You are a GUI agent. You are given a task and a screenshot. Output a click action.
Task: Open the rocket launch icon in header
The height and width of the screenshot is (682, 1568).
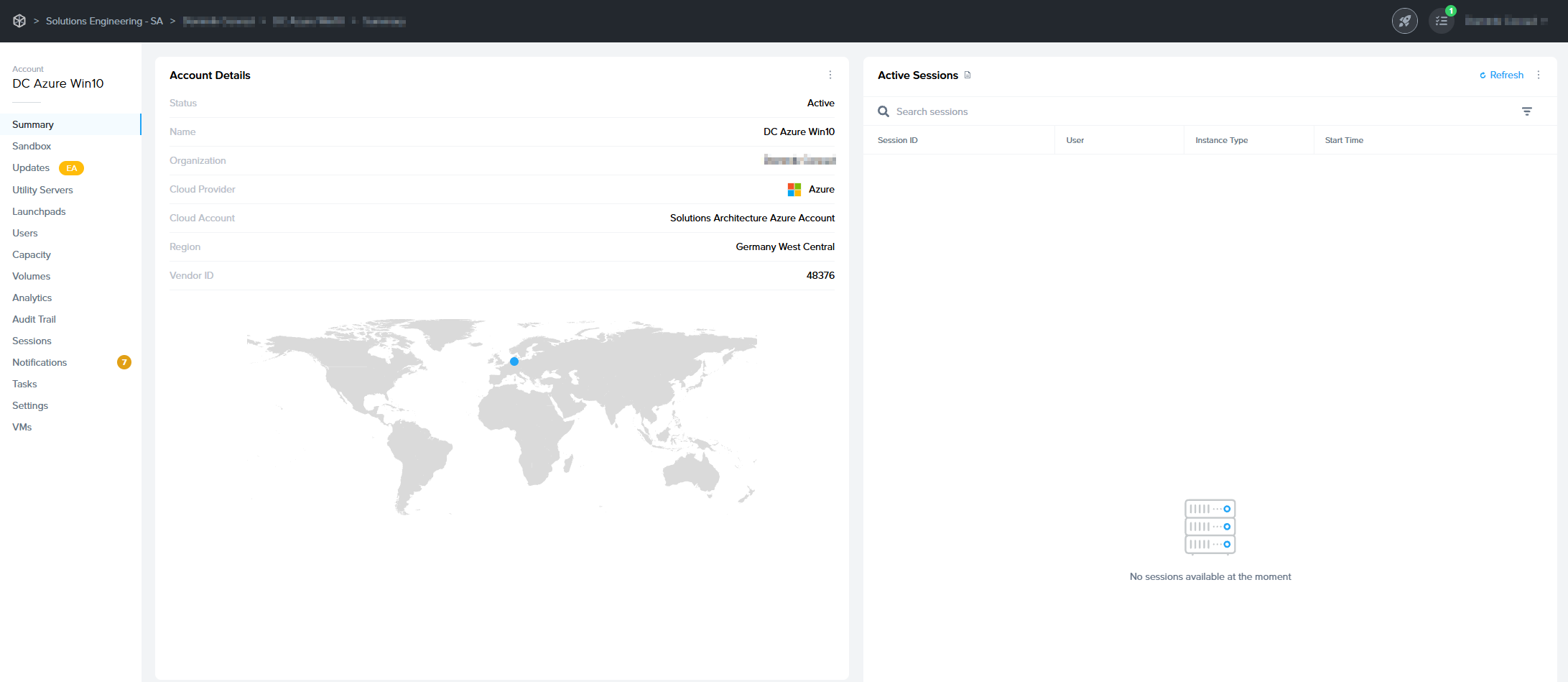click(1404, 21)
